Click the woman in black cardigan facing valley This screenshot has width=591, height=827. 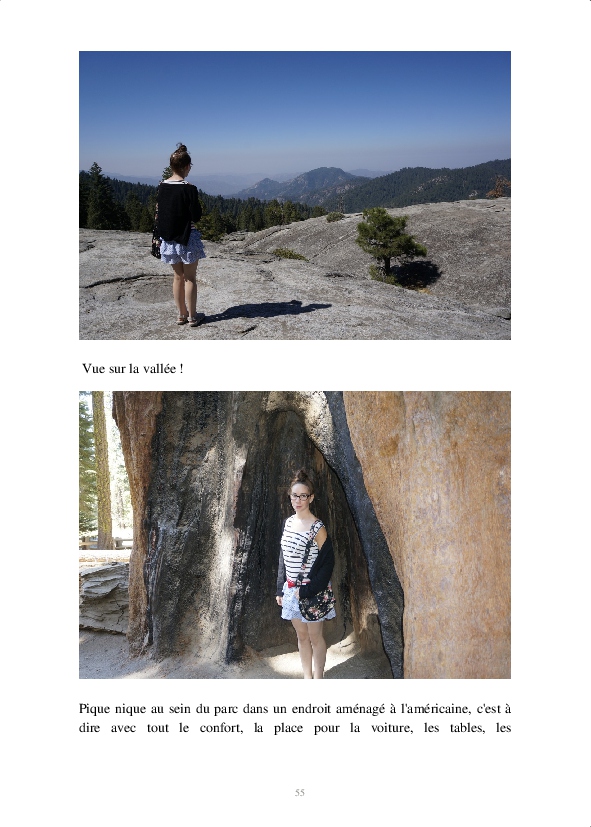point(180,235)
